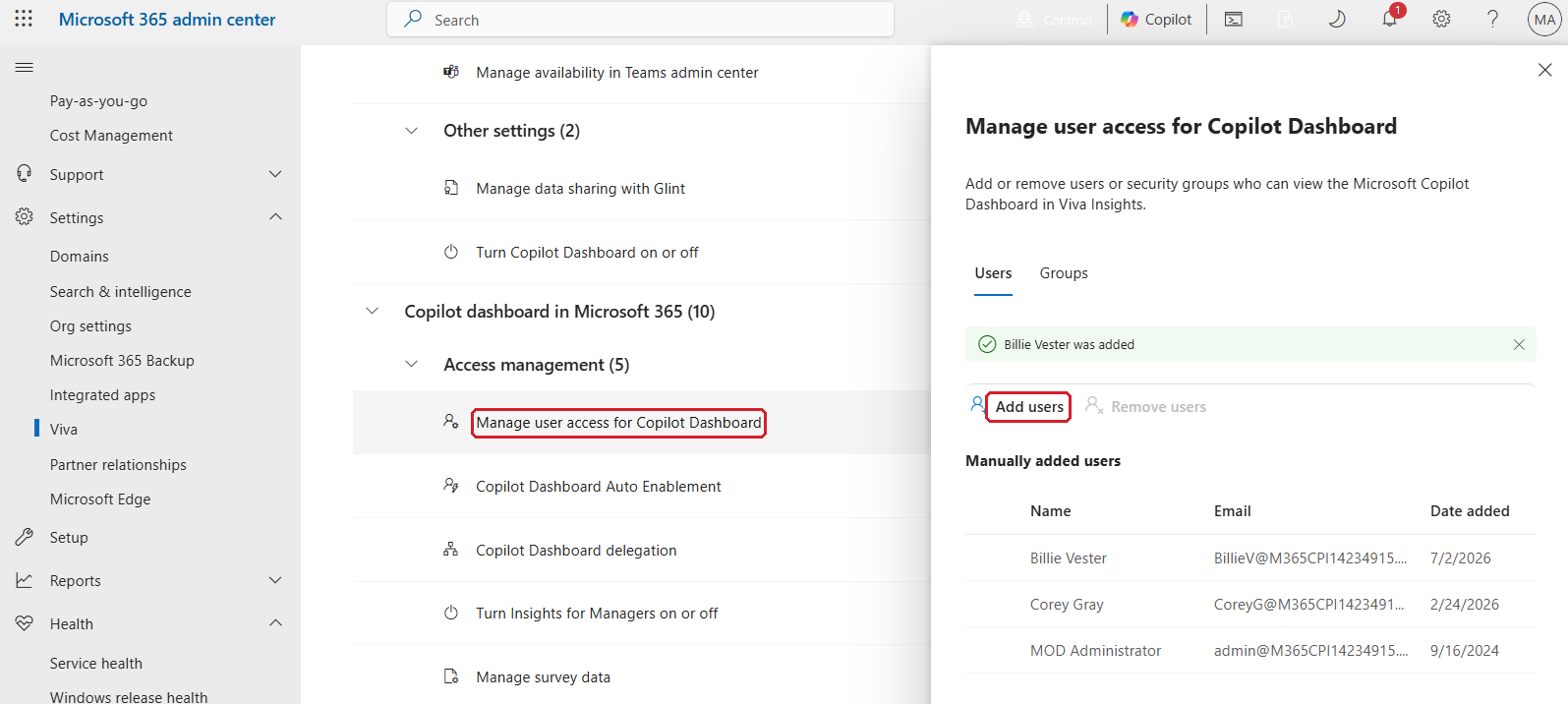Open the help question mark icon

tap(1492, 19)
